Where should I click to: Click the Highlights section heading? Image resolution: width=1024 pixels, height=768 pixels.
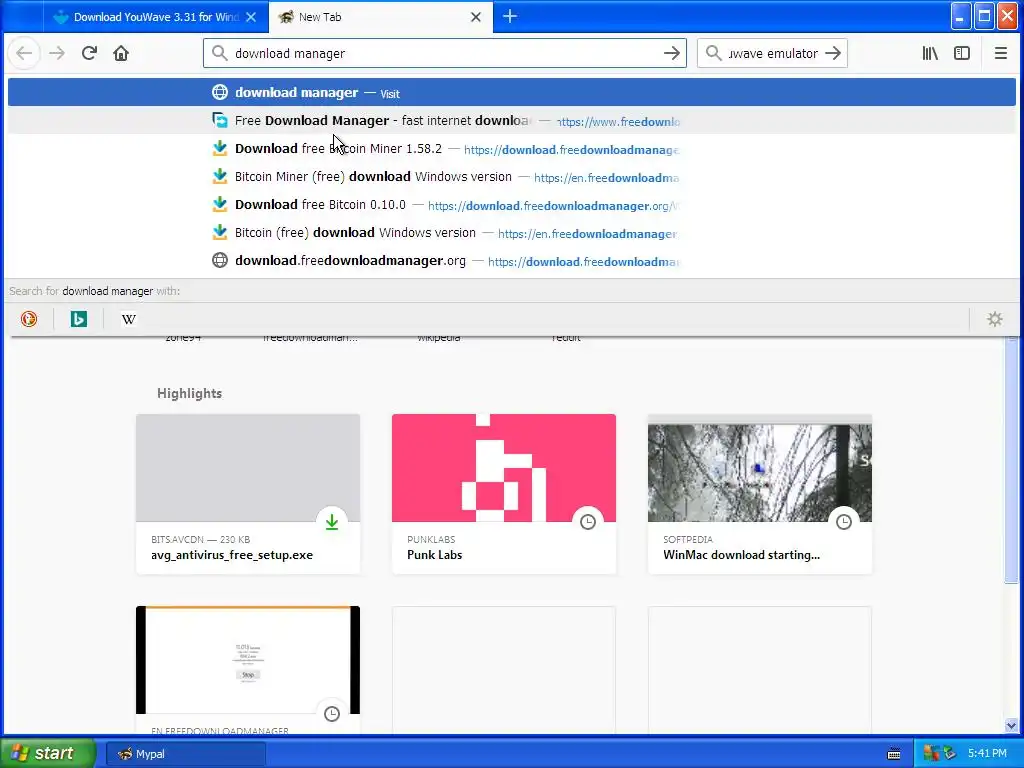(x=189, y=393)
